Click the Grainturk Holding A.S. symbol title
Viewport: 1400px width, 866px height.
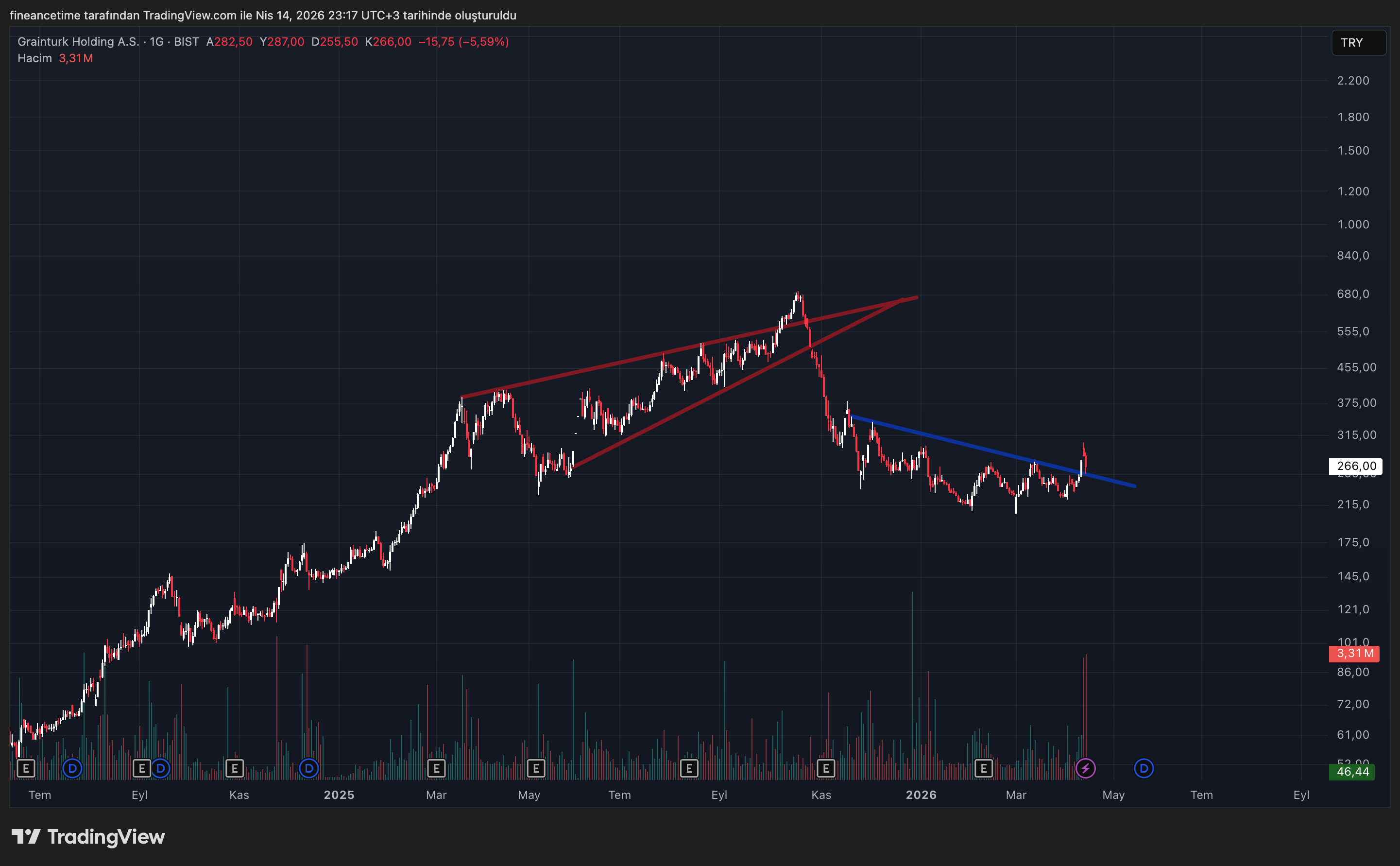[78, 42]
